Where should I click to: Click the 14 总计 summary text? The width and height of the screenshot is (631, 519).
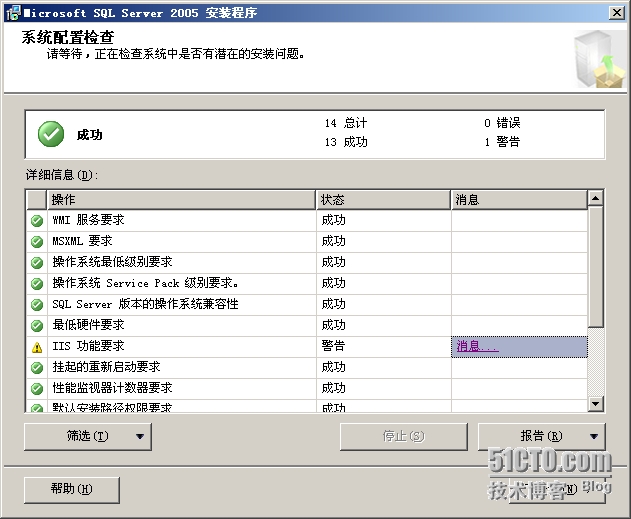coord(346,123)
